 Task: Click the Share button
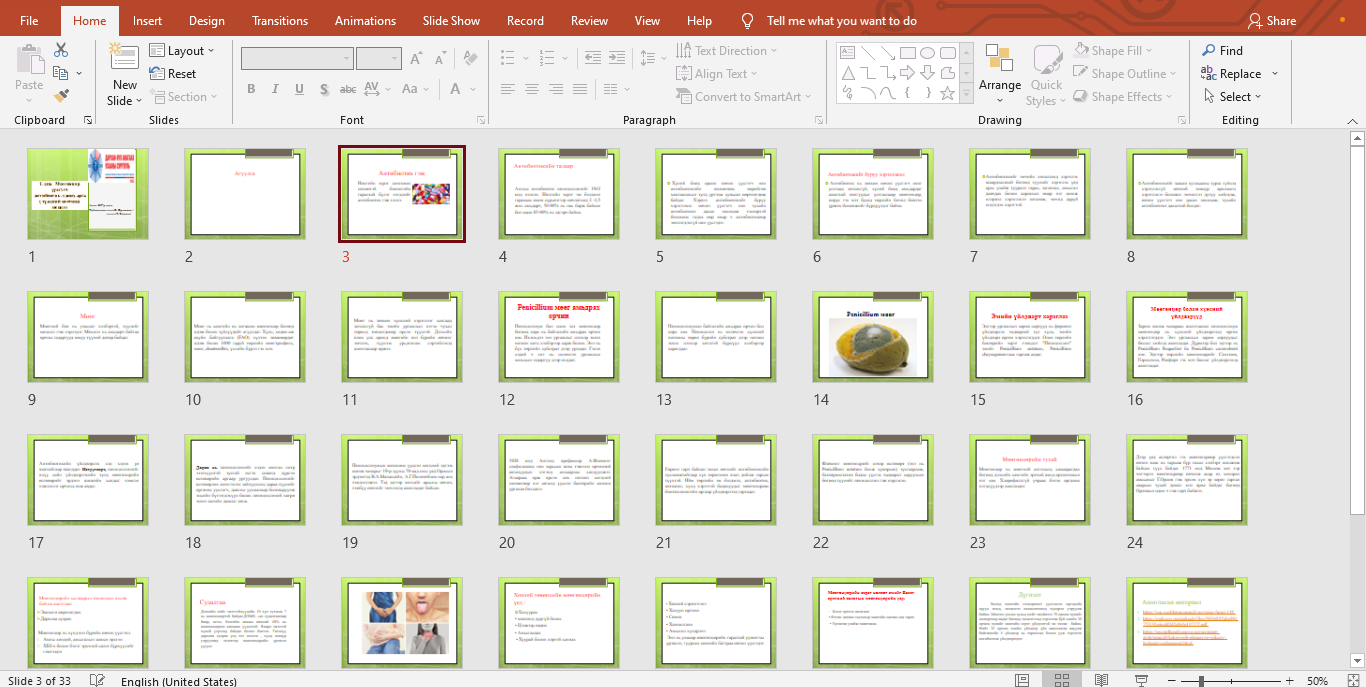[1271, 20]
